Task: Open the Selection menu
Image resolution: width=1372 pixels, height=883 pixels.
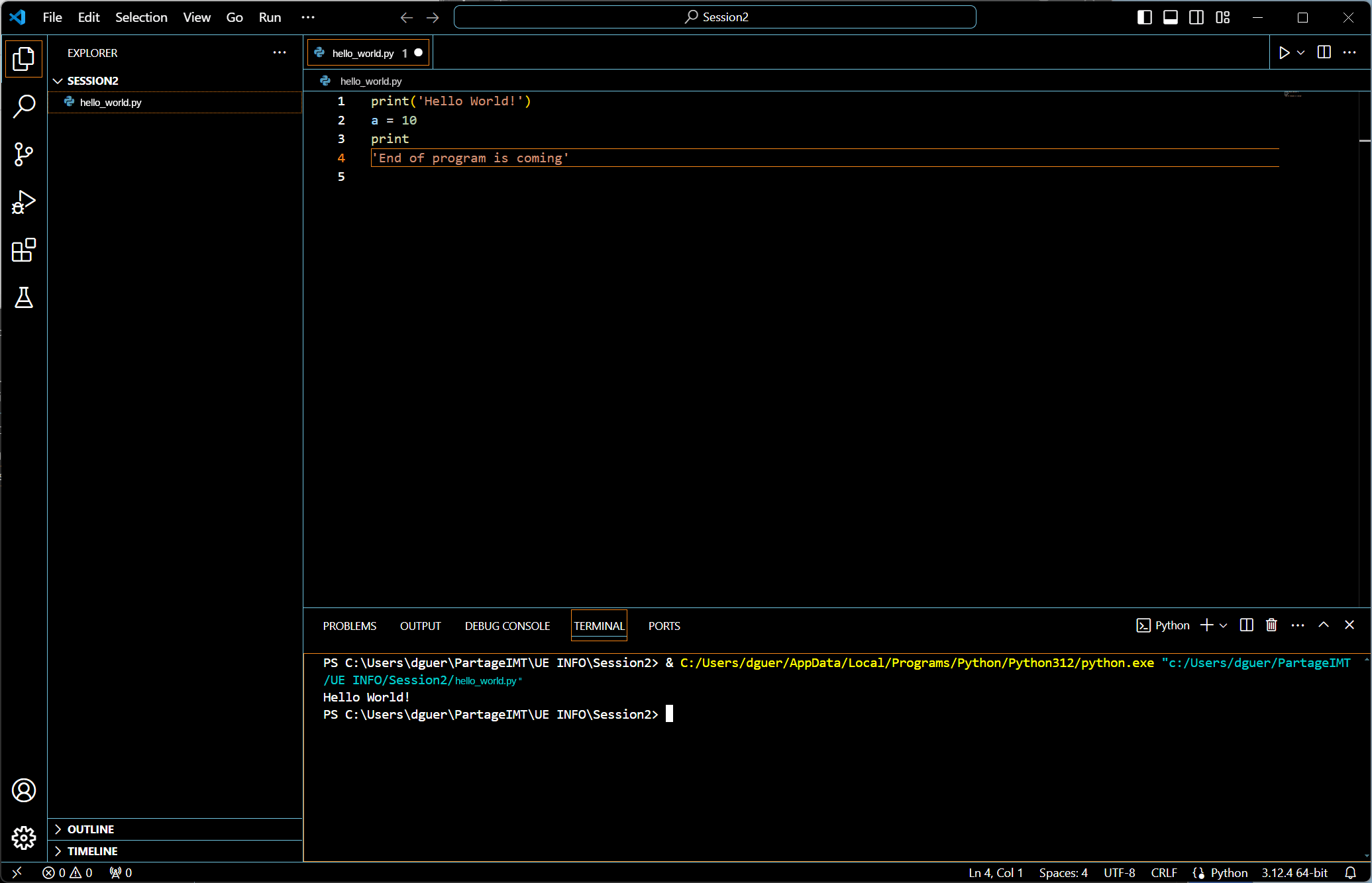Action: click(x=141, y=17)
